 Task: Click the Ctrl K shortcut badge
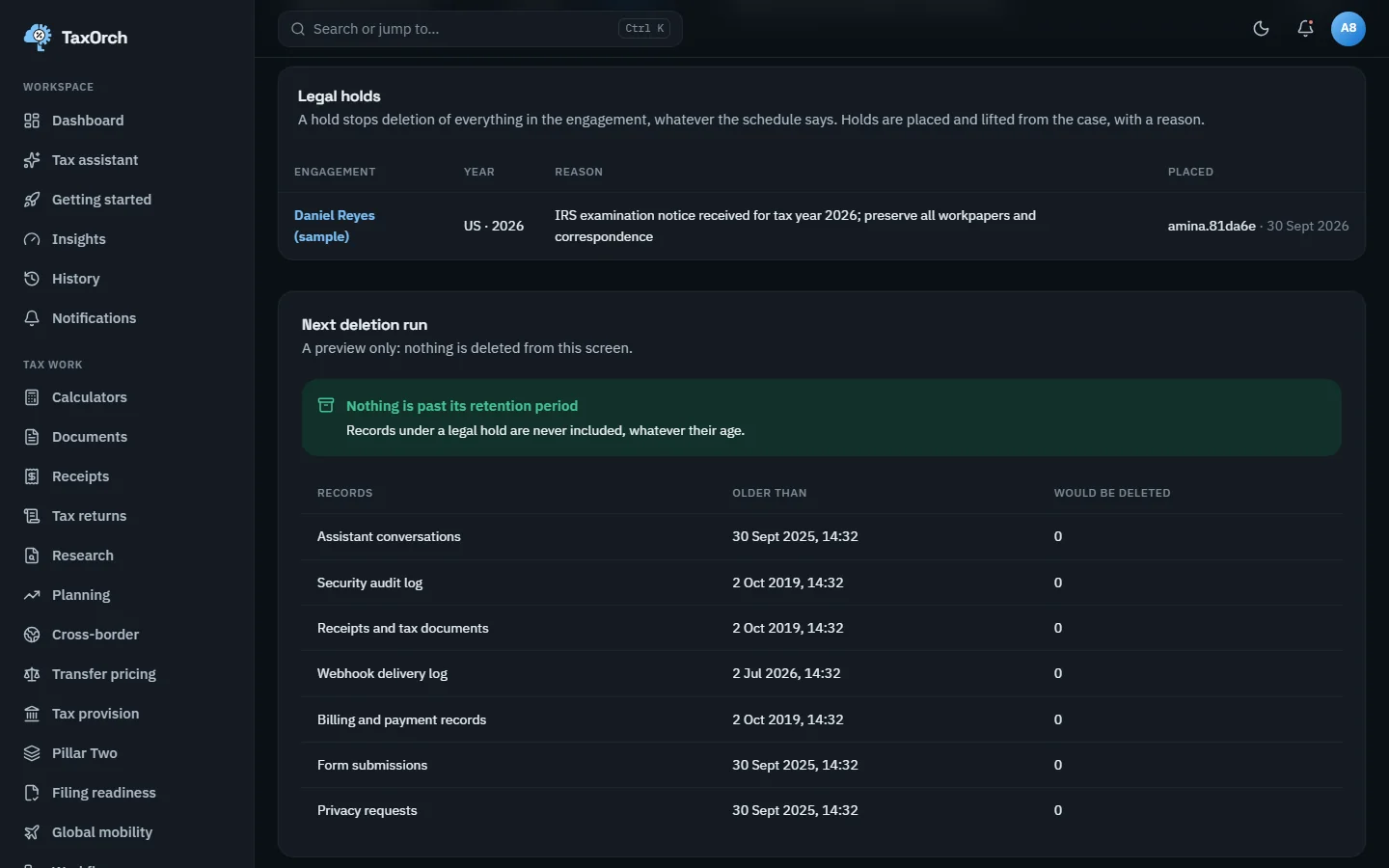point(644,29)
